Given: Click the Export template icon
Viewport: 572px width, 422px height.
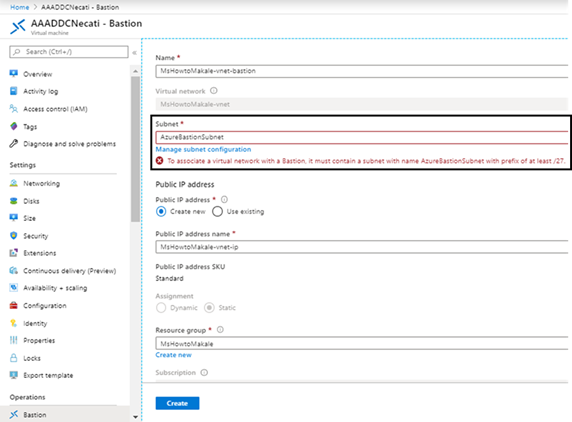Looking at the screenshot, I should (13, 375).
